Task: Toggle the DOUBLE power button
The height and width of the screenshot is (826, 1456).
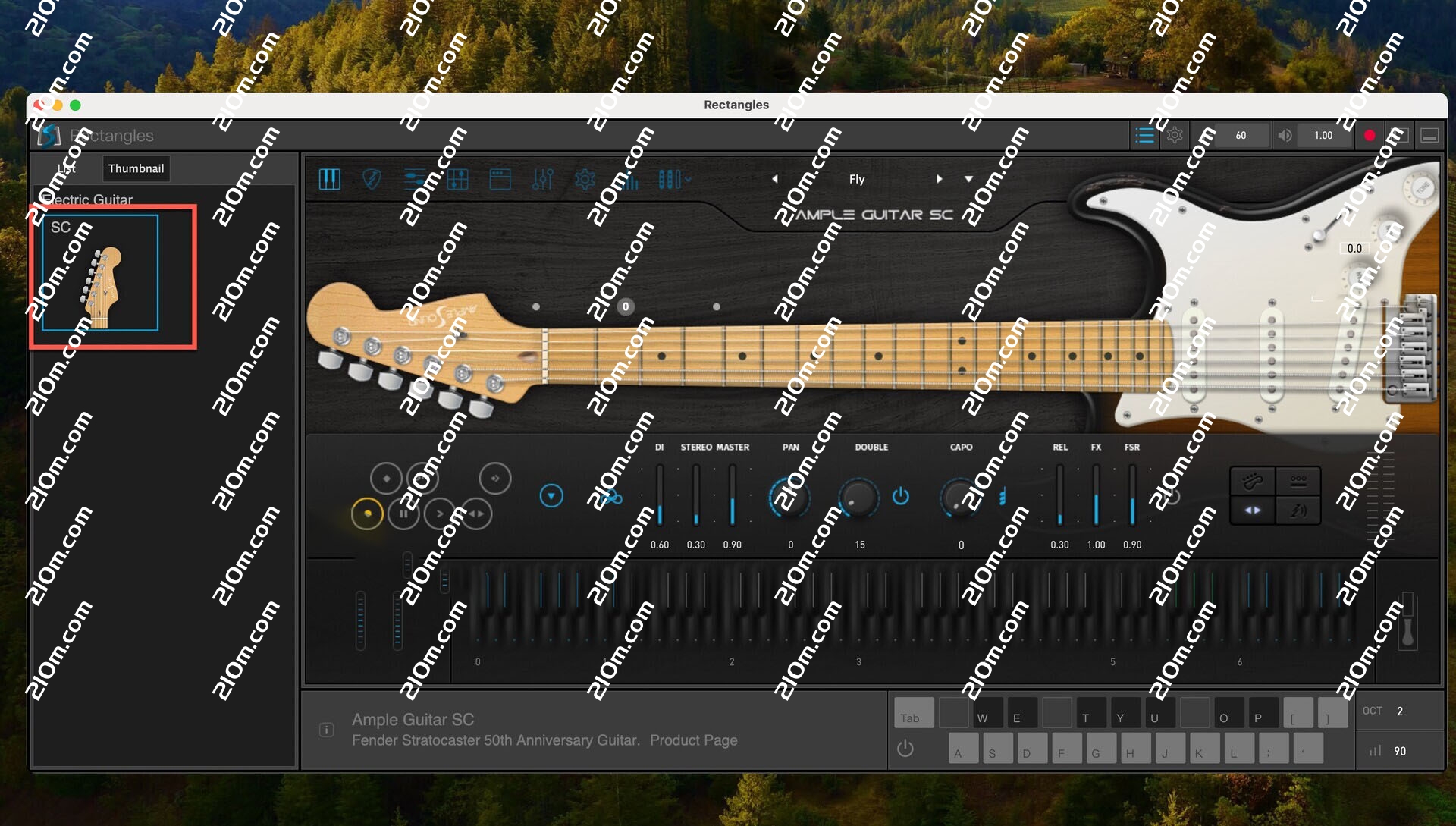Action: tap(900, 496)
